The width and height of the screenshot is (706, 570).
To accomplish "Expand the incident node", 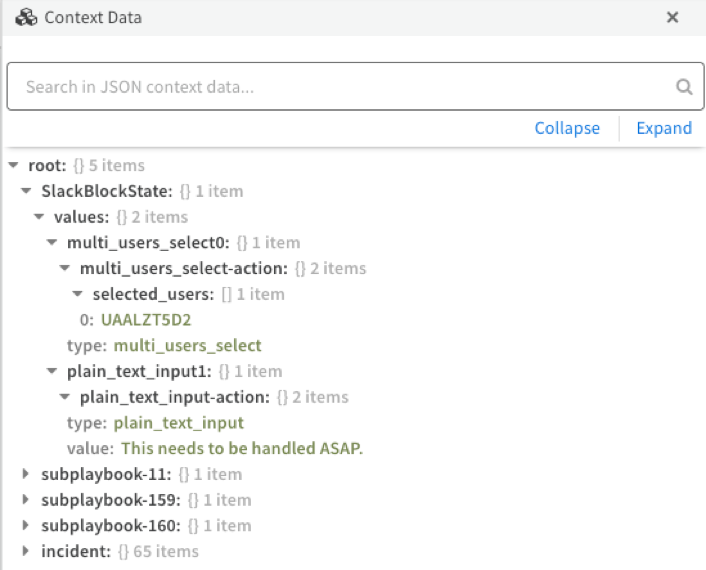I will coord(26,552).
